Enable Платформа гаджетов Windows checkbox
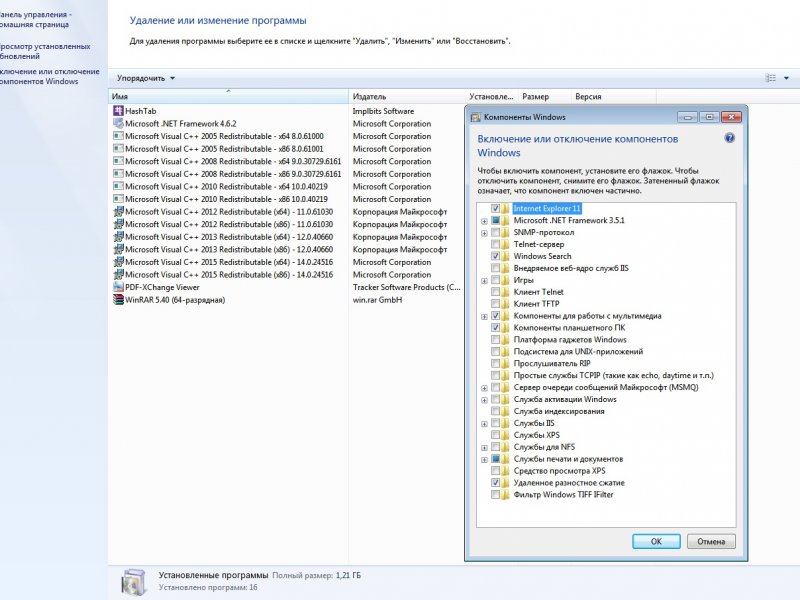Image resolution: width=800 pixels, height=600 pixels. 495,340
